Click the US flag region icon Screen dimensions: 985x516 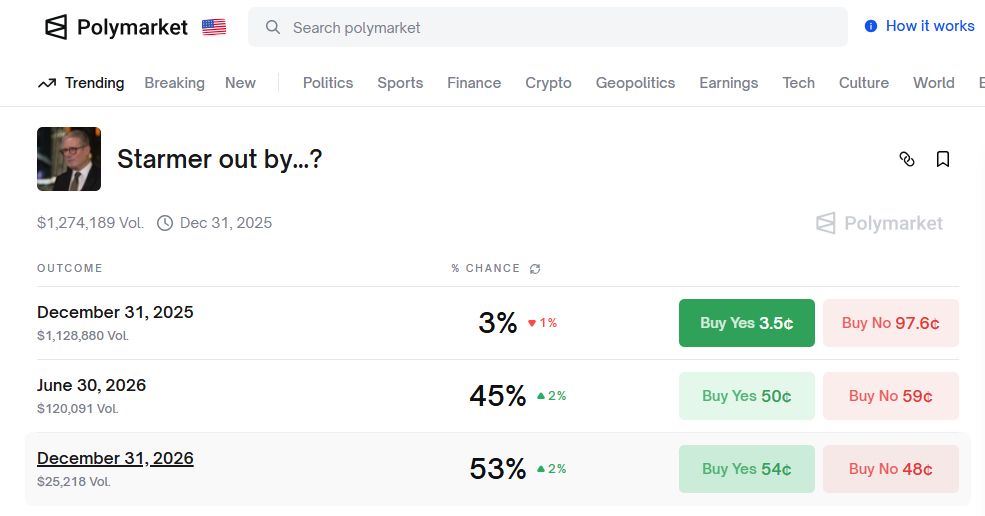(214, 27)
